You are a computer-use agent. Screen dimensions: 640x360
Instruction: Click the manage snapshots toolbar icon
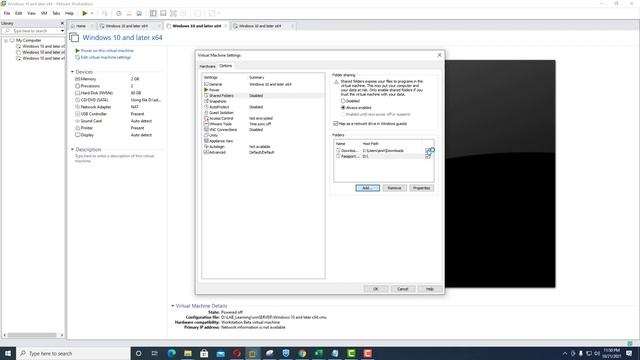click(x=139, y=13)
